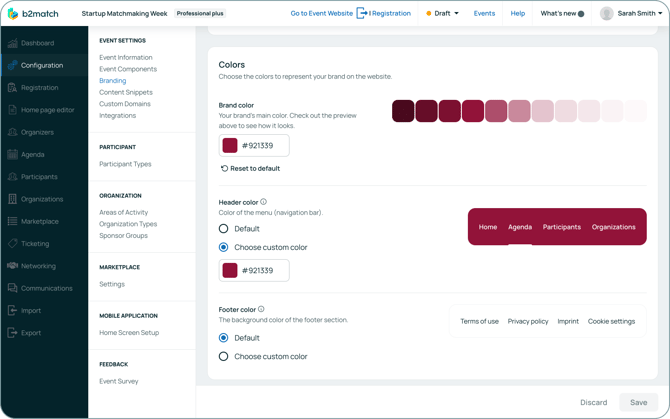Click Privacy policy in footer preview
Image resolution: width=670 pixels, height=419 pixels.
528,321
